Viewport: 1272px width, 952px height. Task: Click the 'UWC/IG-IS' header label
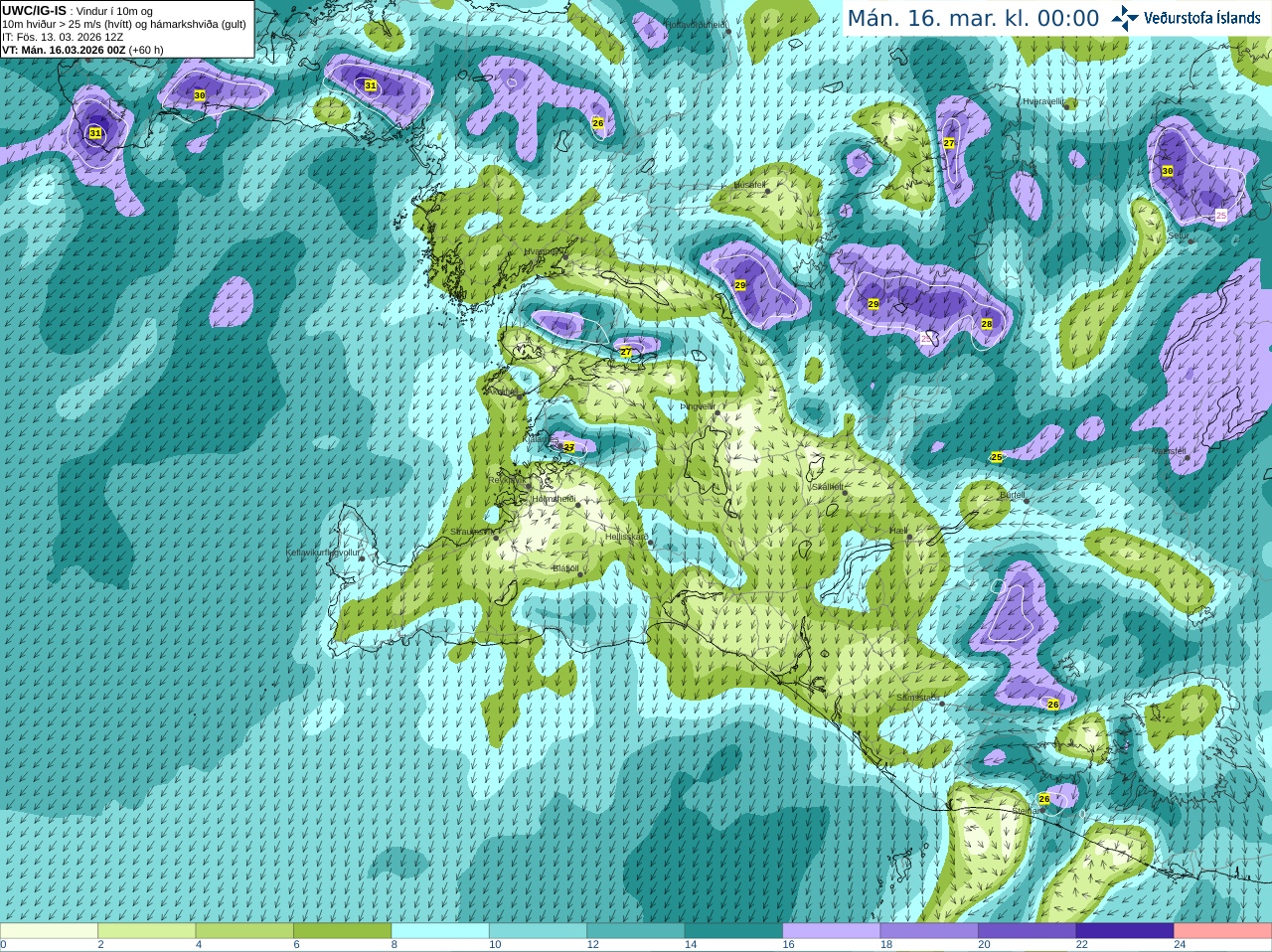tap(35, 11)
